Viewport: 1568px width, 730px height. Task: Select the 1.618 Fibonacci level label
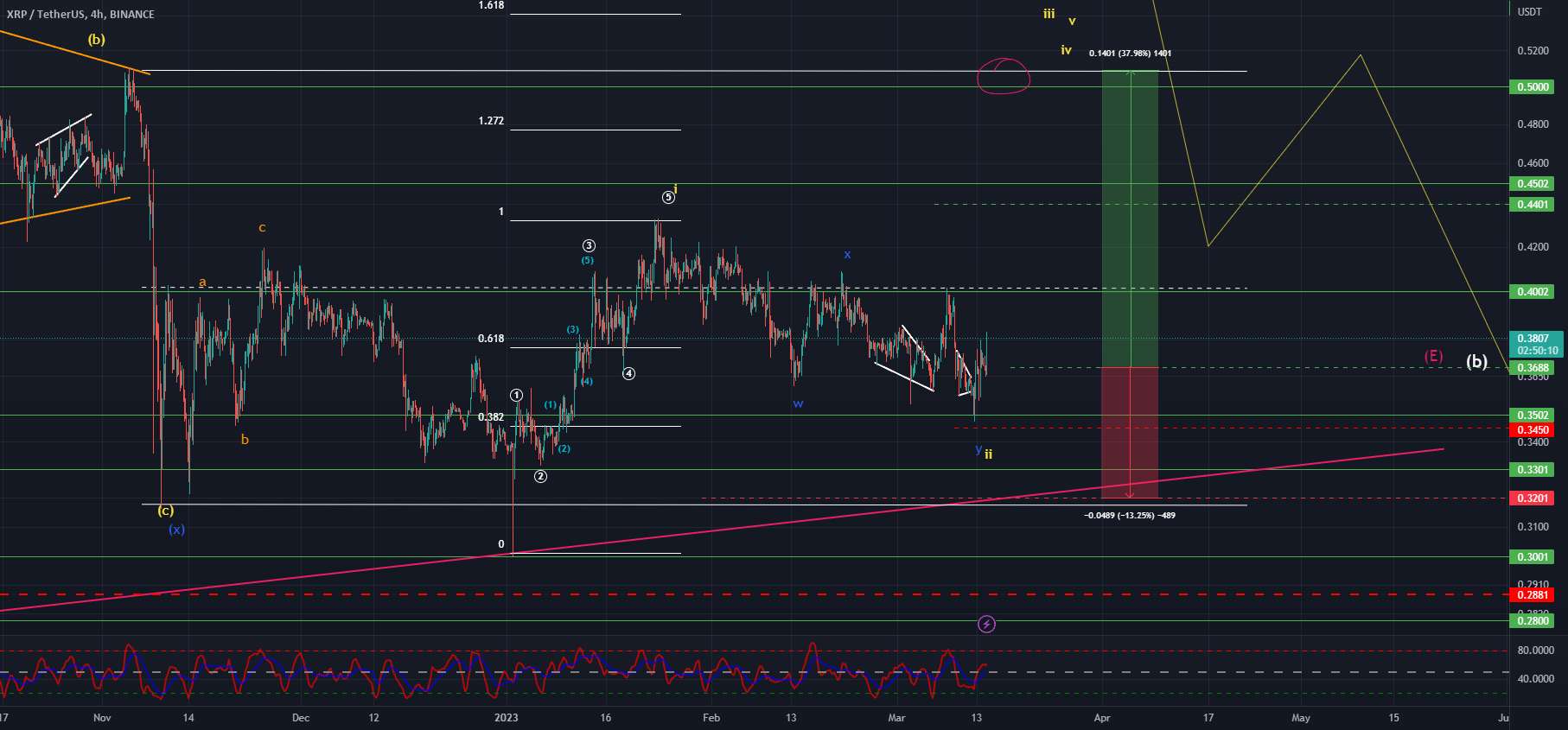[x=491, y=6]
